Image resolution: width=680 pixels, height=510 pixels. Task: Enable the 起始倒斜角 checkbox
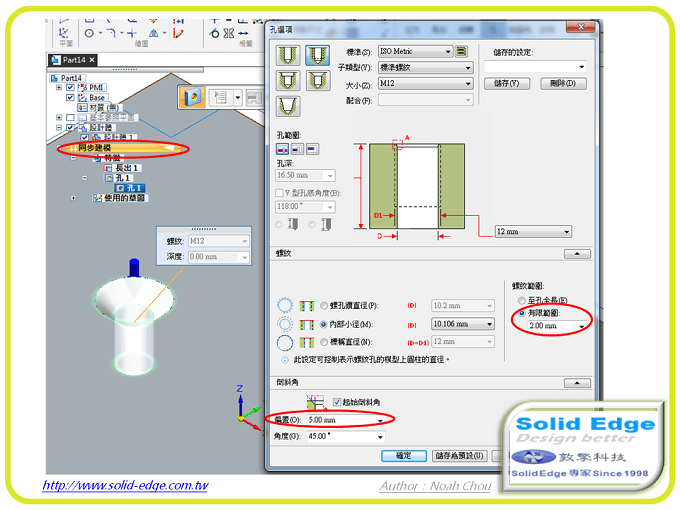pyautogui.click(x=337, y=401)
